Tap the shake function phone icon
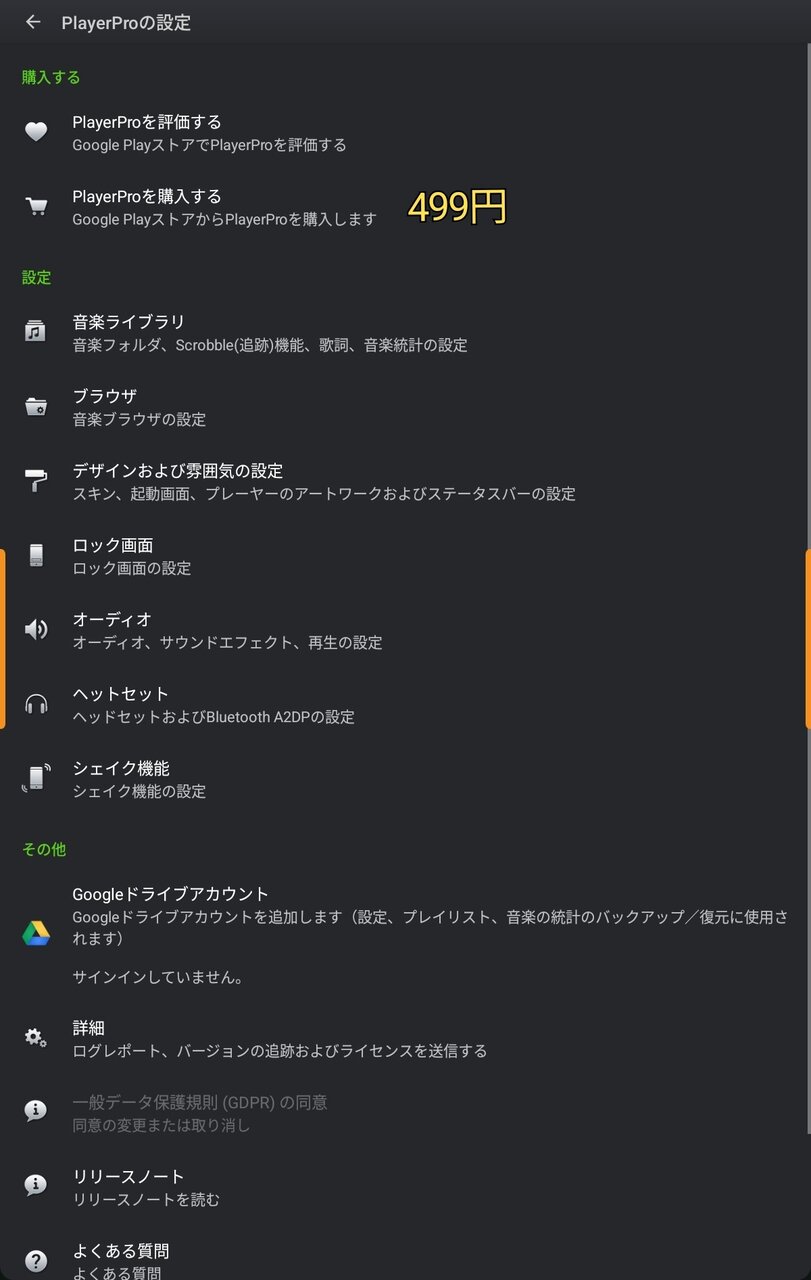This screenshot has width=811, height=1280. (x=36, y=779)
